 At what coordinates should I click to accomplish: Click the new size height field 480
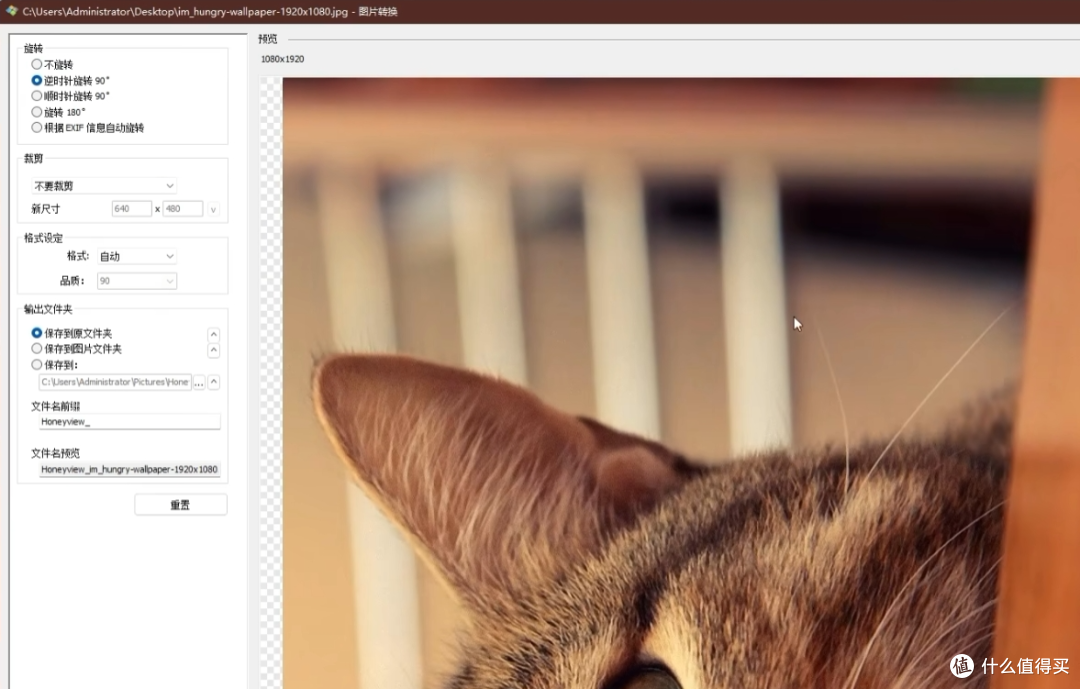183,209
